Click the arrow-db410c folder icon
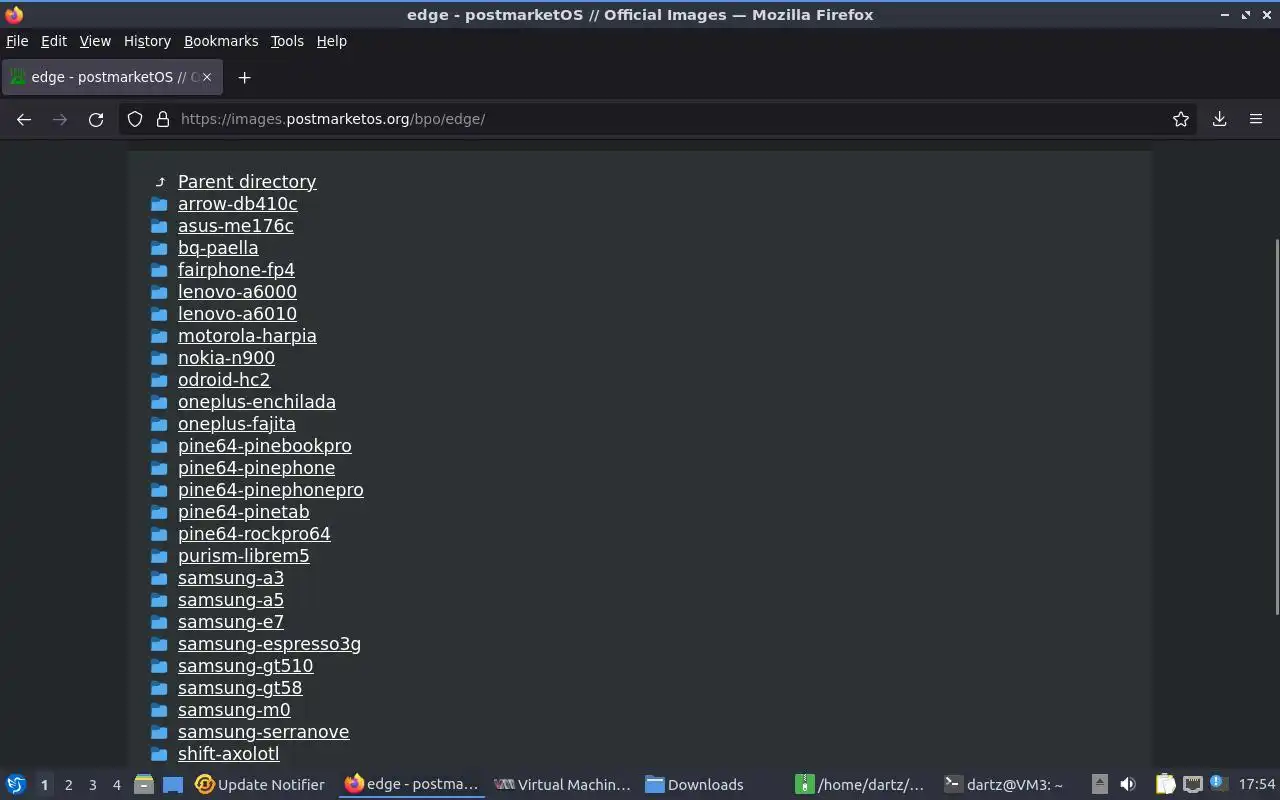This screenshot has height=800, width=1280. (159, 204)
